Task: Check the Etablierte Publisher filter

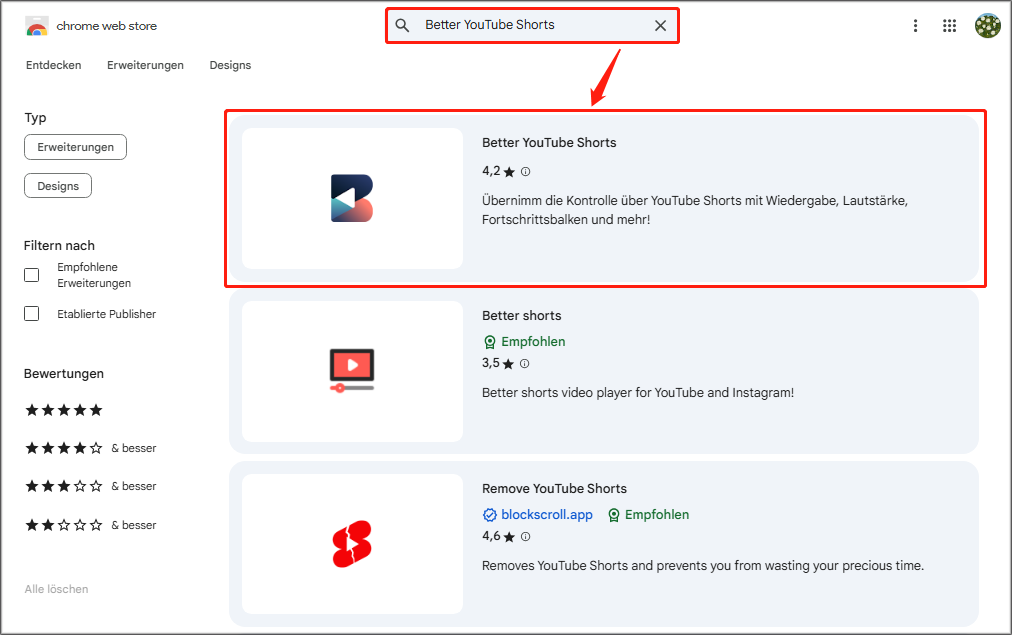Action: click(x=31, y=313)
